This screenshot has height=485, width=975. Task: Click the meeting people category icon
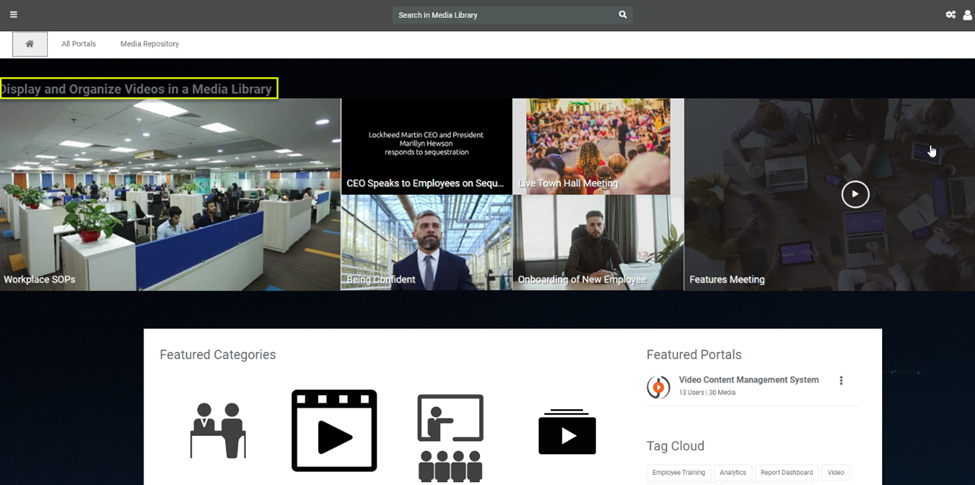[218, 430]
